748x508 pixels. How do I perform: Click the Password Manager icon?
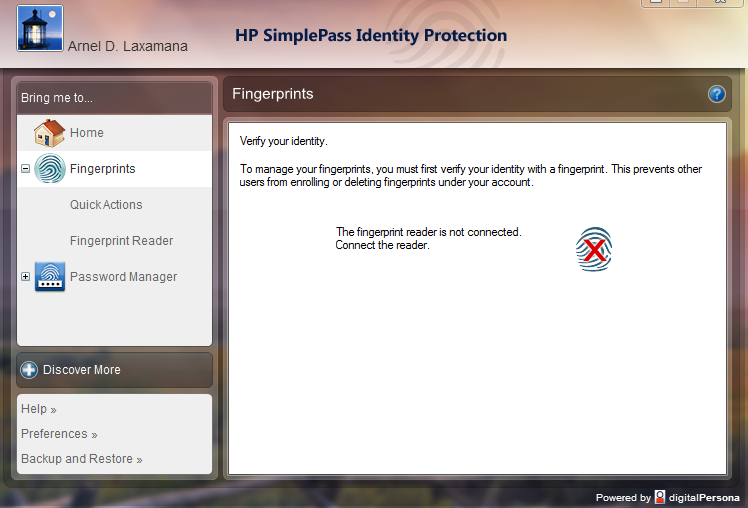(x=50, y=277)
